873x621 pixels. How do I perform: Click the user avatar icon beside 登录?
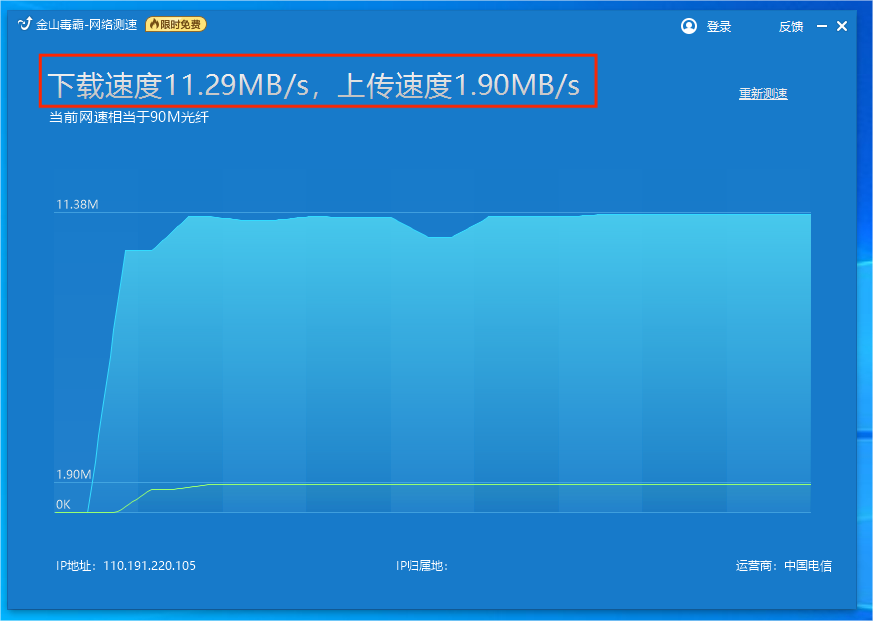point(688,26)
